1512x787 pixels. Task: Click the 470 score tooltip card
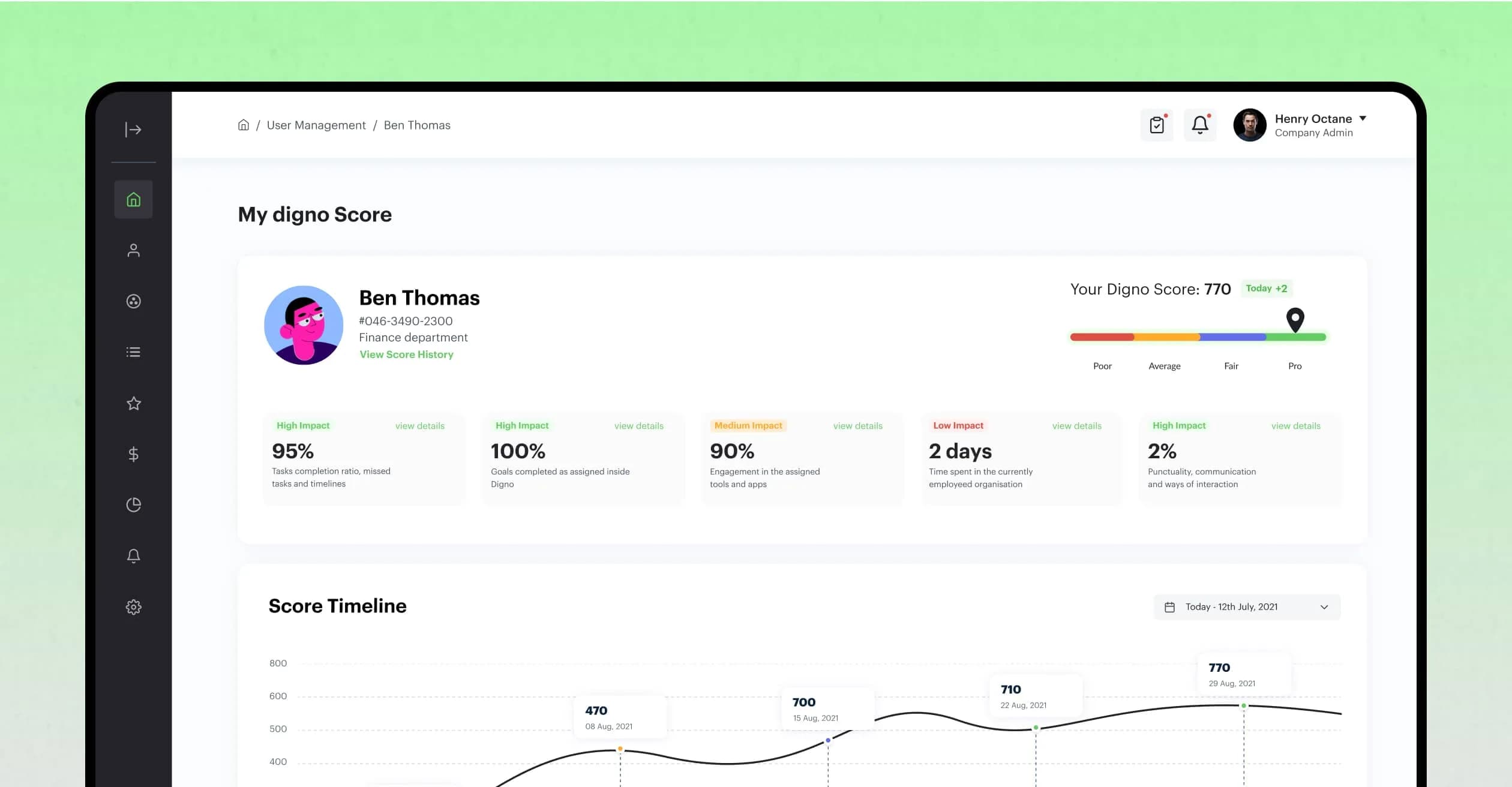[x=620, y=717]
